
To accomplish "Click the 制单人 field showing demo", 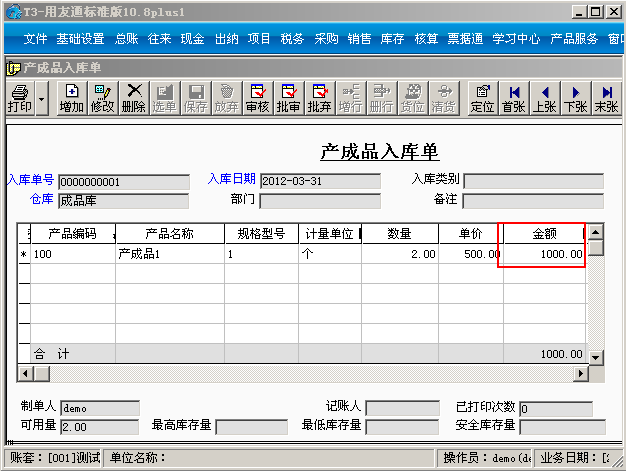I will coord(100,408).
